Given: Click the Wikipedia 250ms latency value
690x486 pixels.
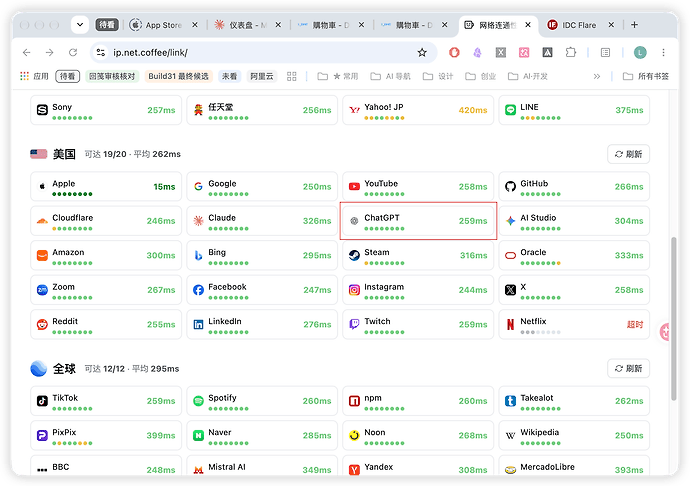Looking at the screenshot, I should (629, 435).
